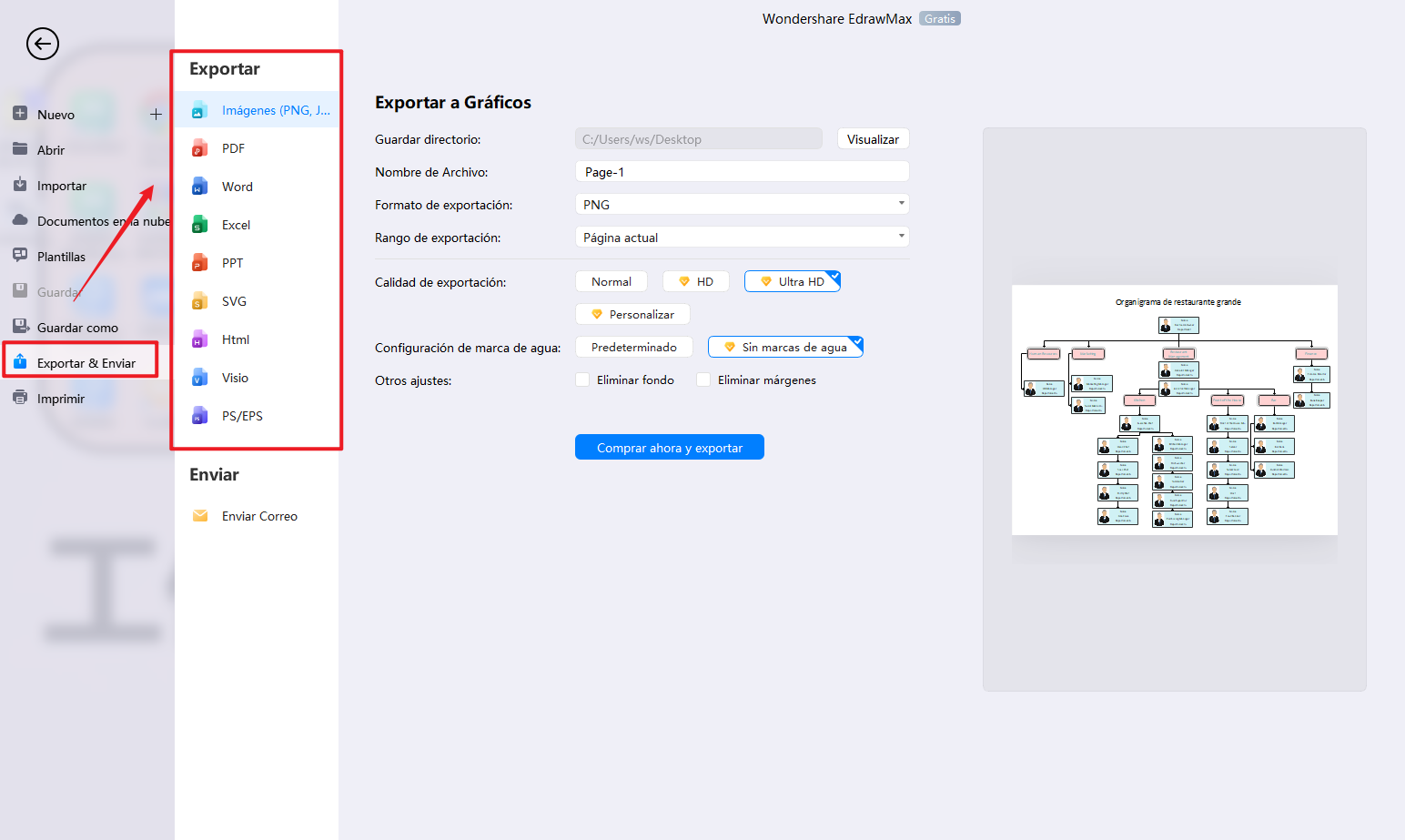Click the PPT export icon
The image size is (1405, 840).
tap(200, 263)
